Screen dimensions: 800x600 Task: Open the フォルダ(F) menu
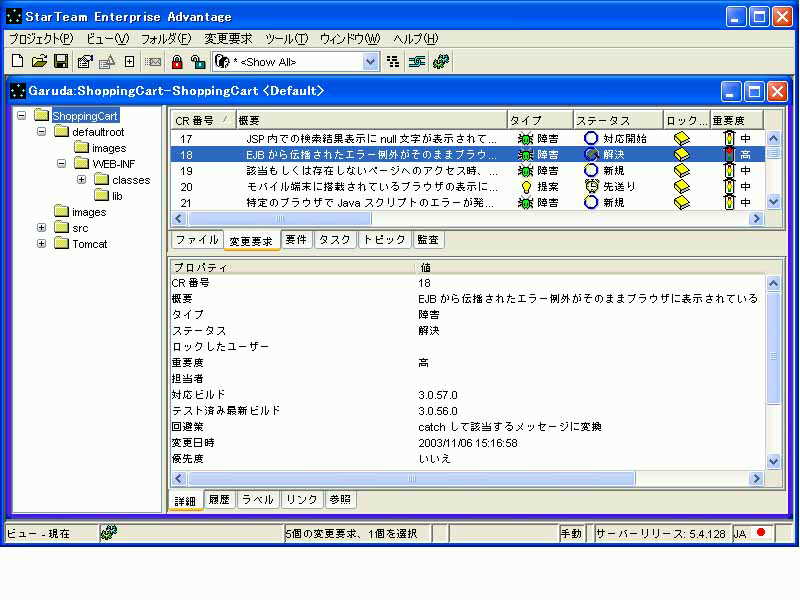click(x=166, y=38)
